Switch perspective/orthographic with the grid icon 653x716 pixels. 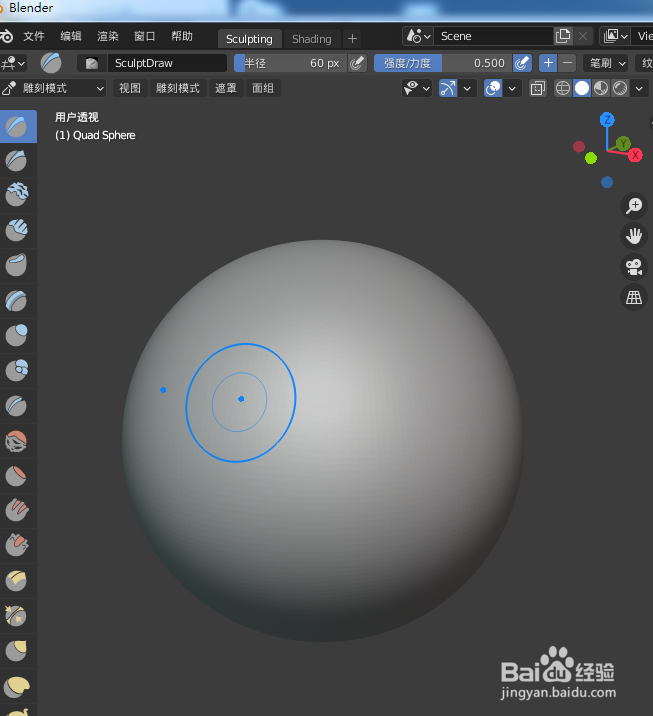tap(634, 298)
